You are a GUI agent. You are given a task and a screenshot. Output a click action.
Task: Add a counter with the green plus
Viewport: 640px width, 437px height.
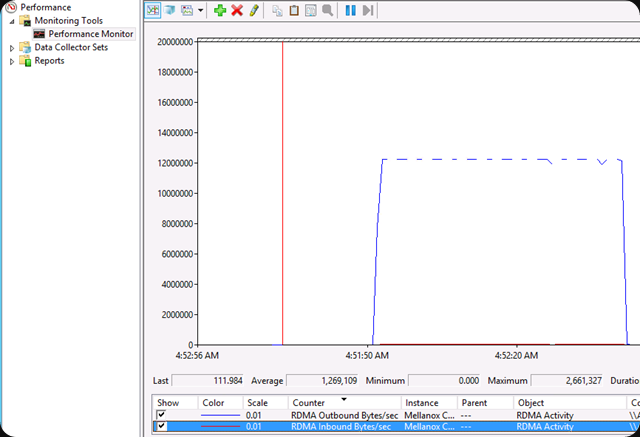[220, 10]
